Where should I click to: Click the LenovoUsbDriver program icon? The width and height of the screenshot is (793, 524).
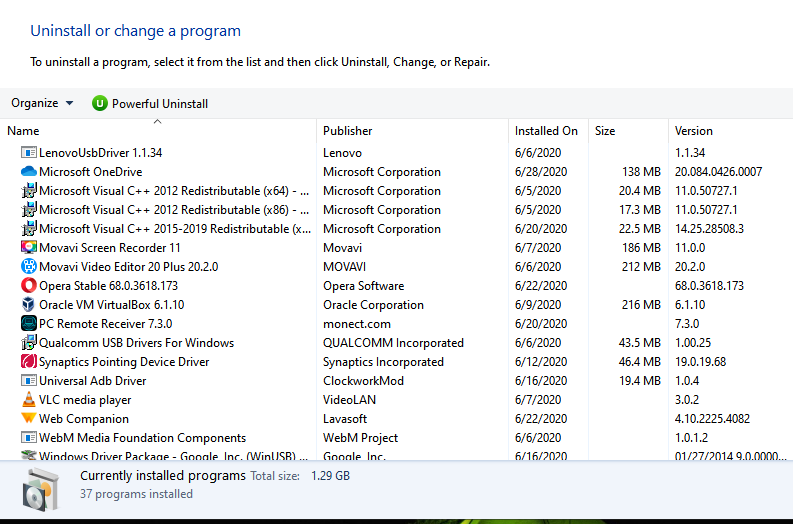29,152
